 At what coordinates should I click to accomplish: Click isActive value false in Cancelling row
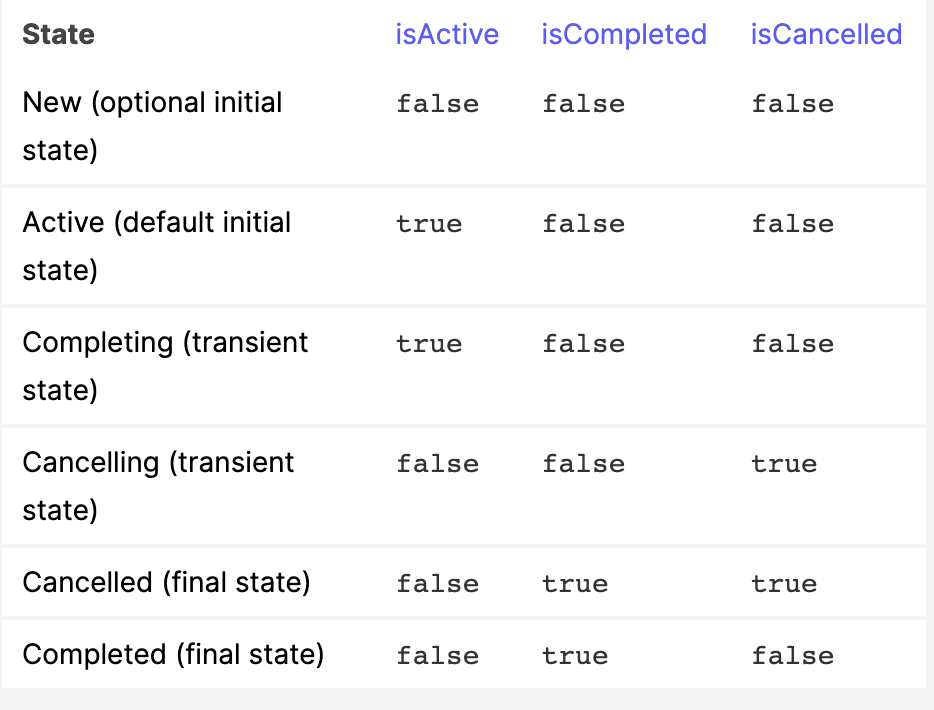(438, 464)
